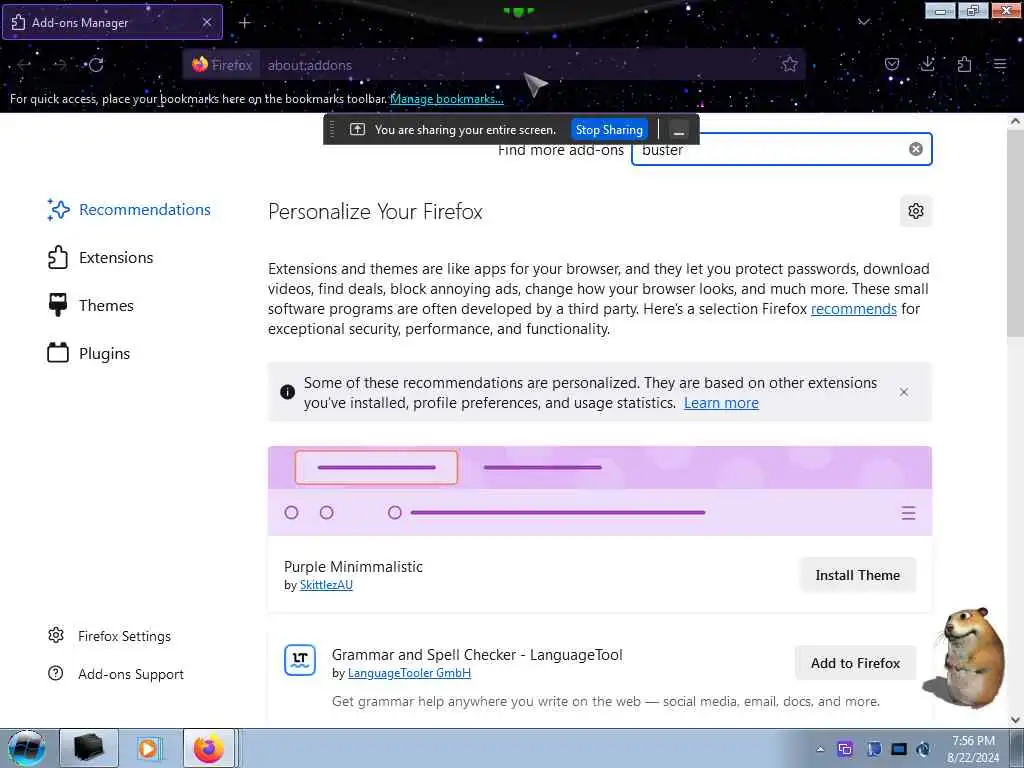
Task: Open SkittlezAU author link
Action: [x=326, y=585]
